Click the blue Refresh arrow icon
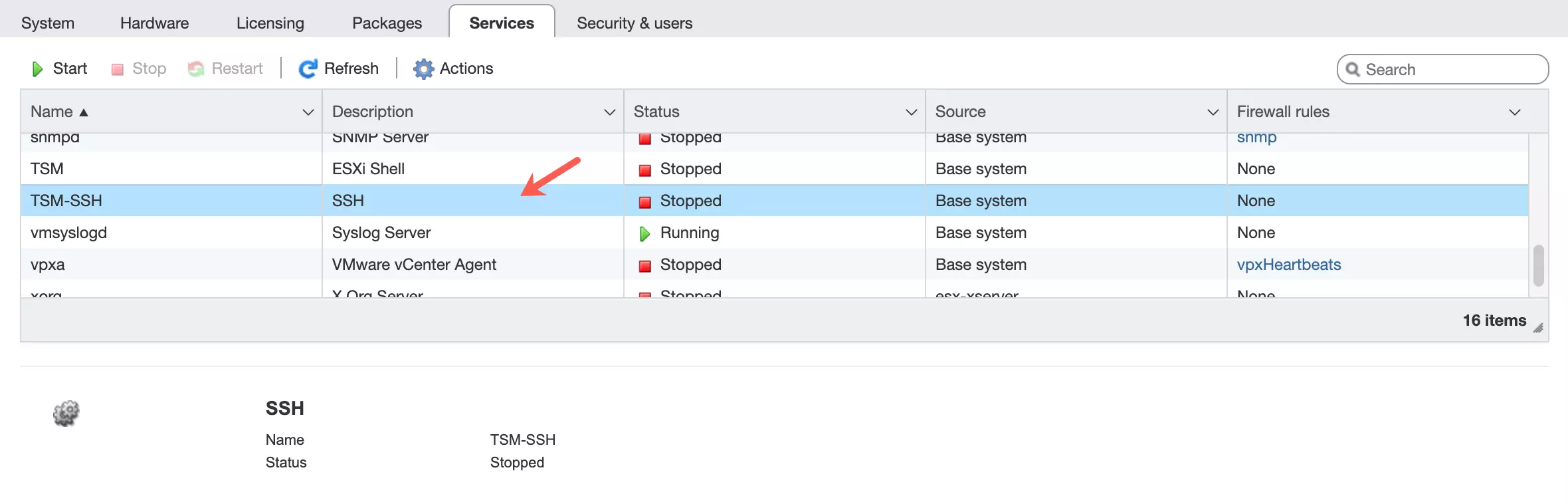 tap(308, 69)
